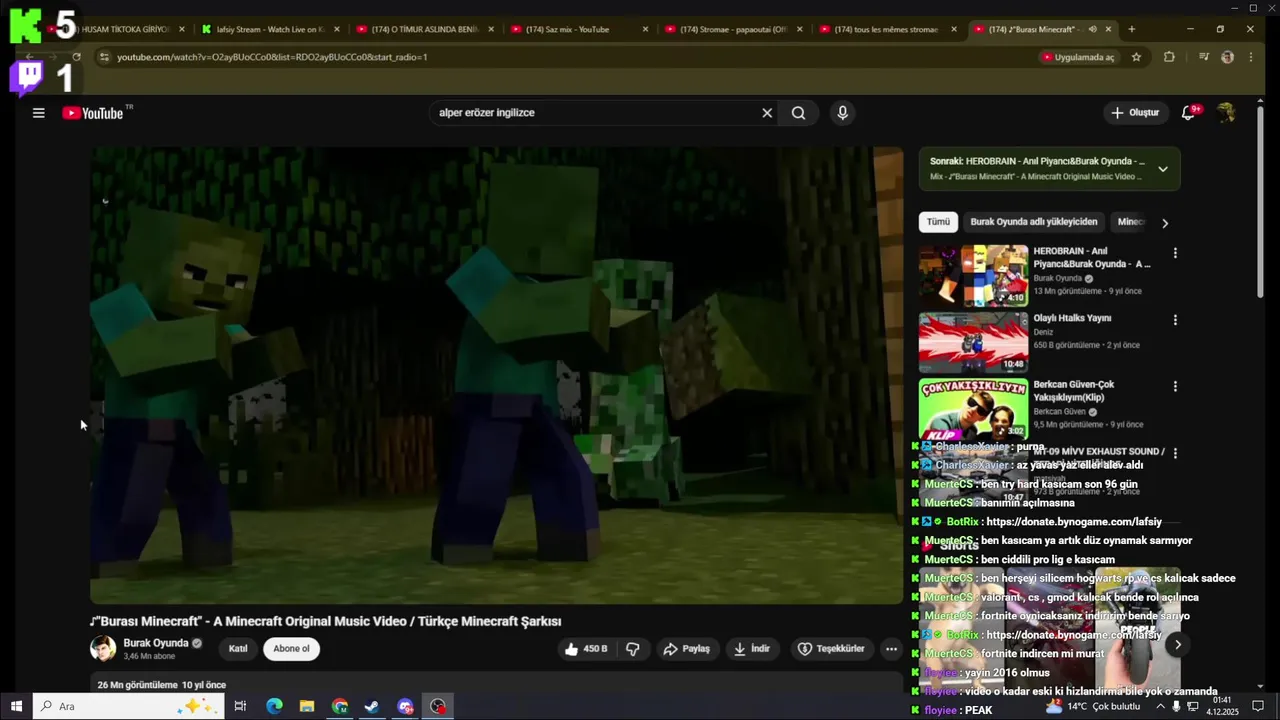This screenshot has width=1280, height=720.
Task: Click İndir download button
Action: pyautogui.click(x=751, y=649)
